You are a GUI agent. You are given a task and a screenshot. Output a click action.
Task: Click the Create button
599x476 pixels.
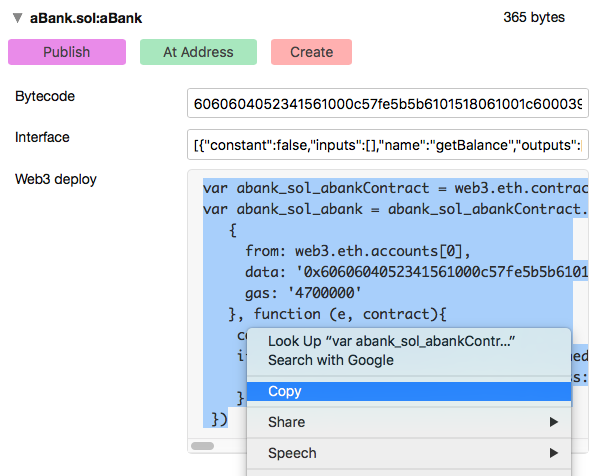[x=311, y=52]
